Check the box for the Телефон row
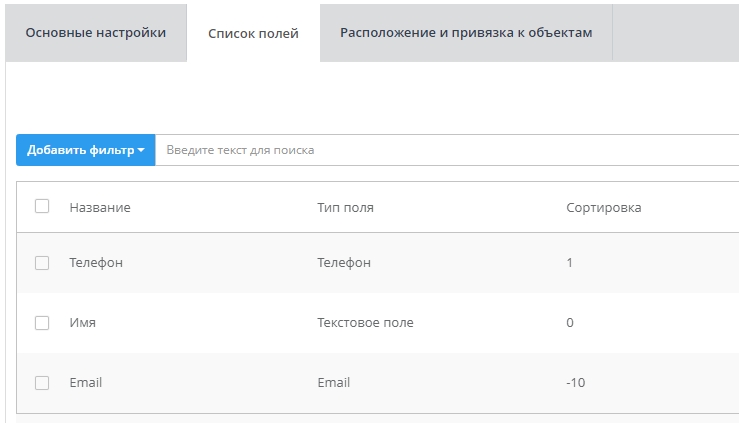Image resolution: width=739 pixels, height=423 pixels. (42, 263)
